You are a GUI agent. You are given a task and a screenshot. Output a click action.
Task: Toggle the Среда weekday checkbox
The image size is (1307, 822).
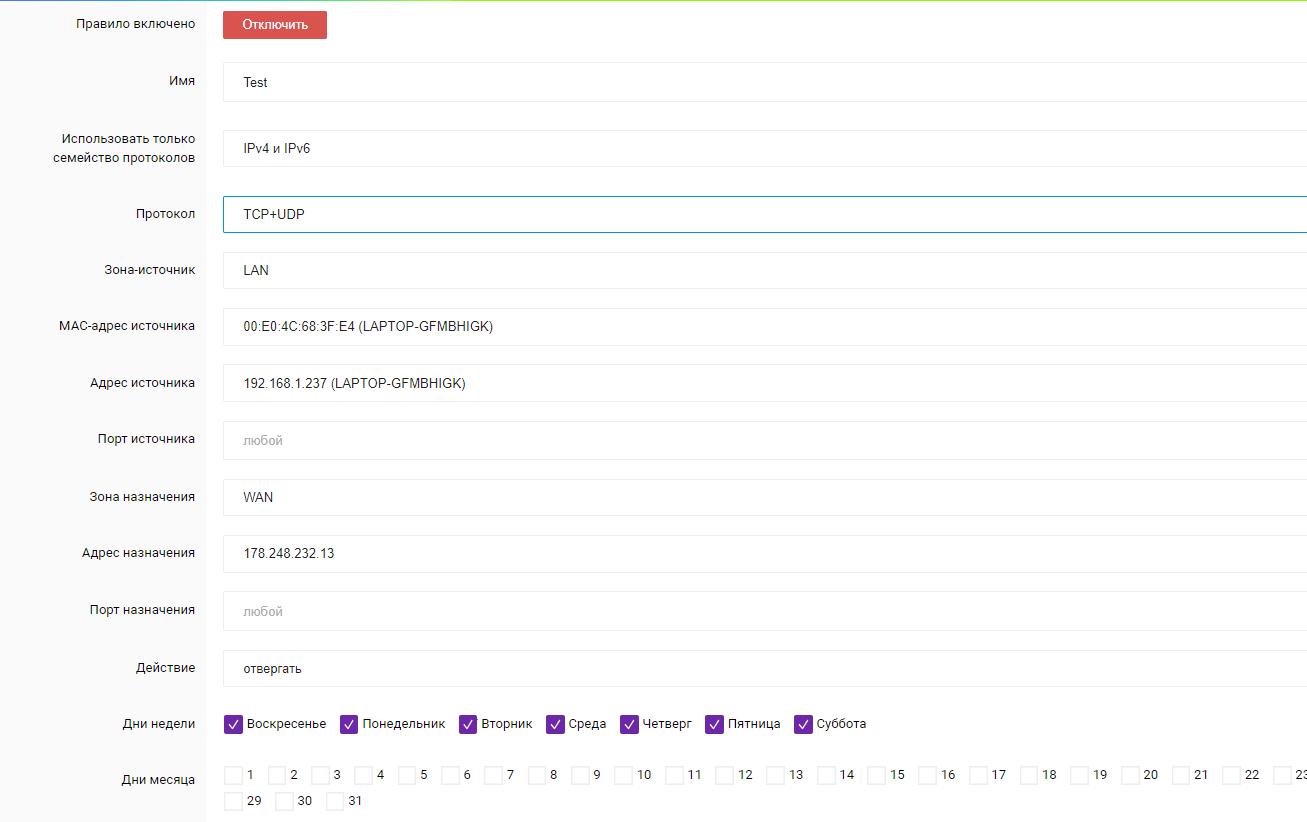556,724
